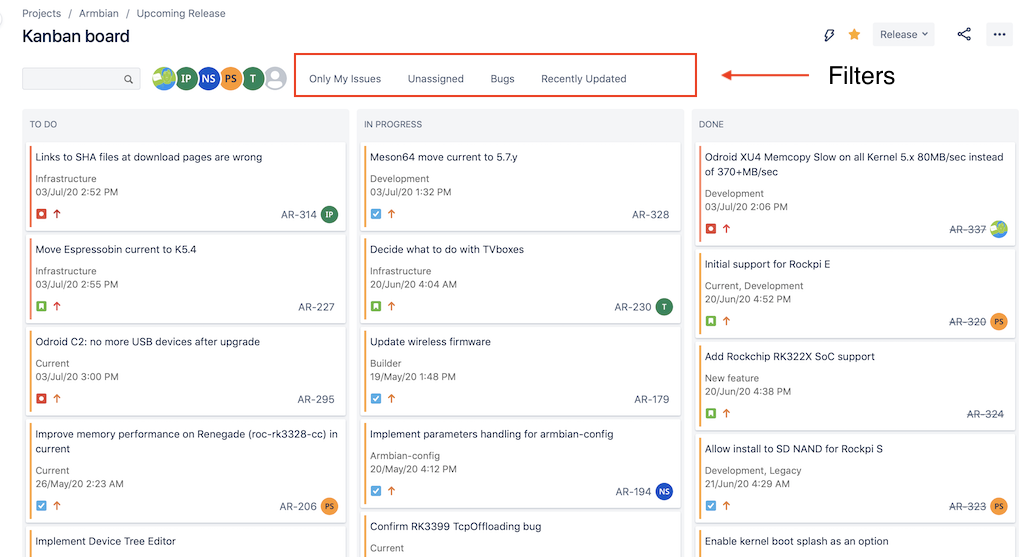
Task: Toggle the Bugs quick filter
Action: click(x=502, y=79)
